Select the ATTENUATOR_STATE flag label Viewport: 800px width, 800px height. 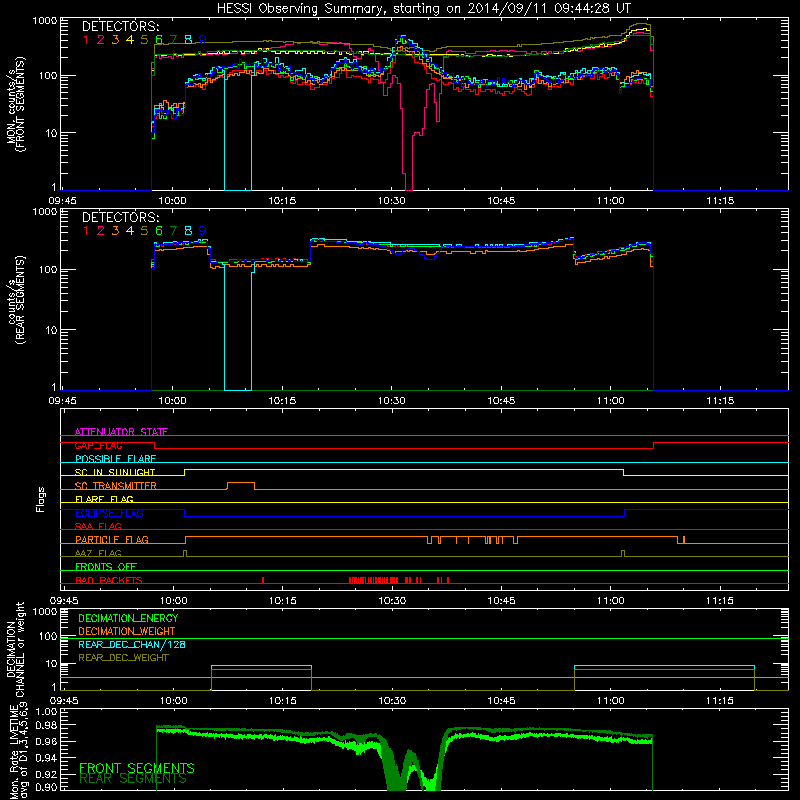coord(121,432)
